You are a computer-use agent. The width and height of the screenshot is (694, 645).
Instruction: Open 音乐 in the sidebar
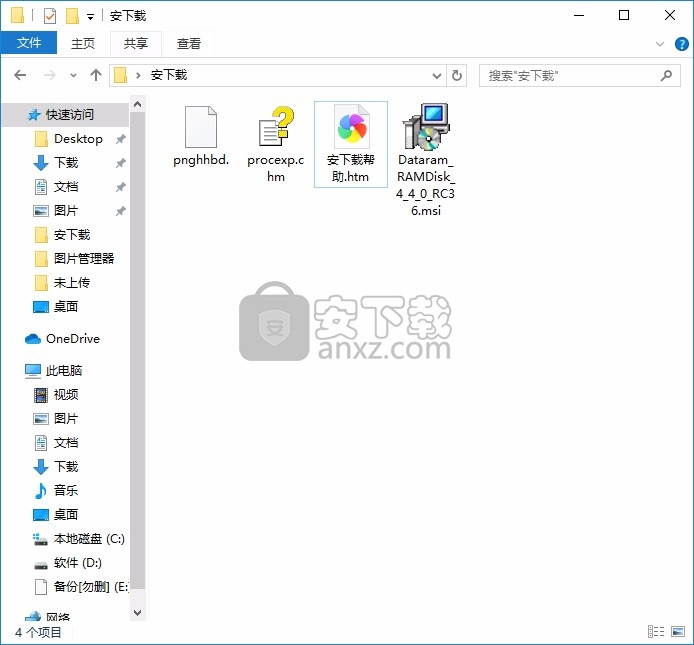pos(56,491)
